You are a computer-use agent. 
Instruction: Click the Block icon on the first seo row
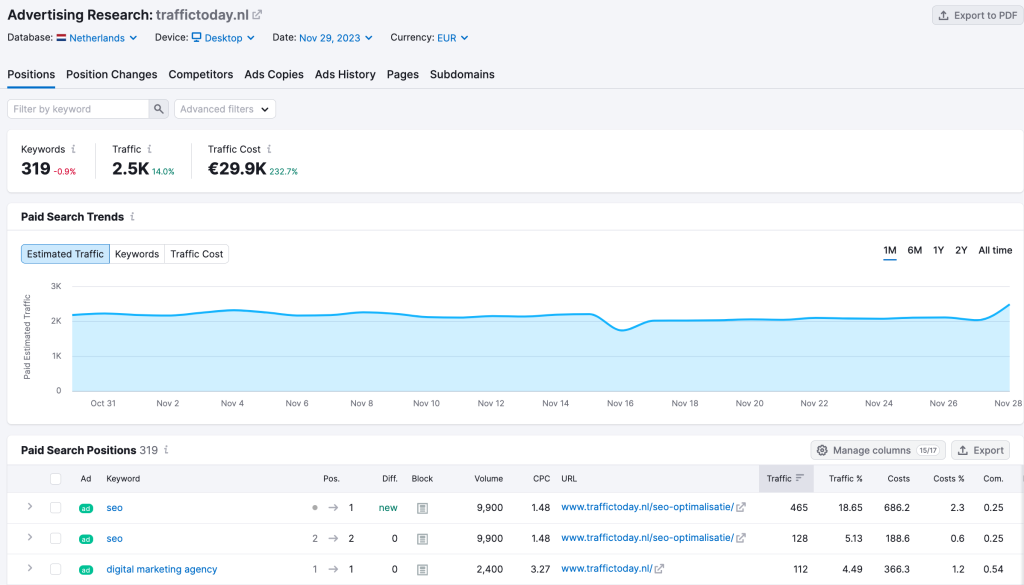pyautogui.click(x=421, y=507)
